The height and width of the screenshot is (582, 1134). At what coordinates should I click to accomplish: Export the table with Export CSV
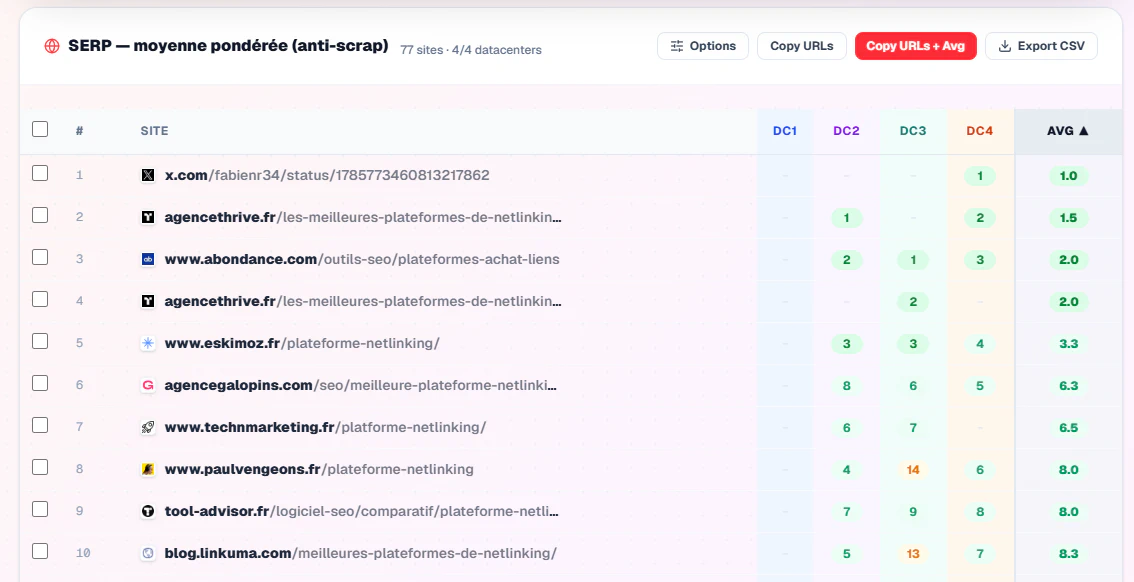coord(1041,46)
